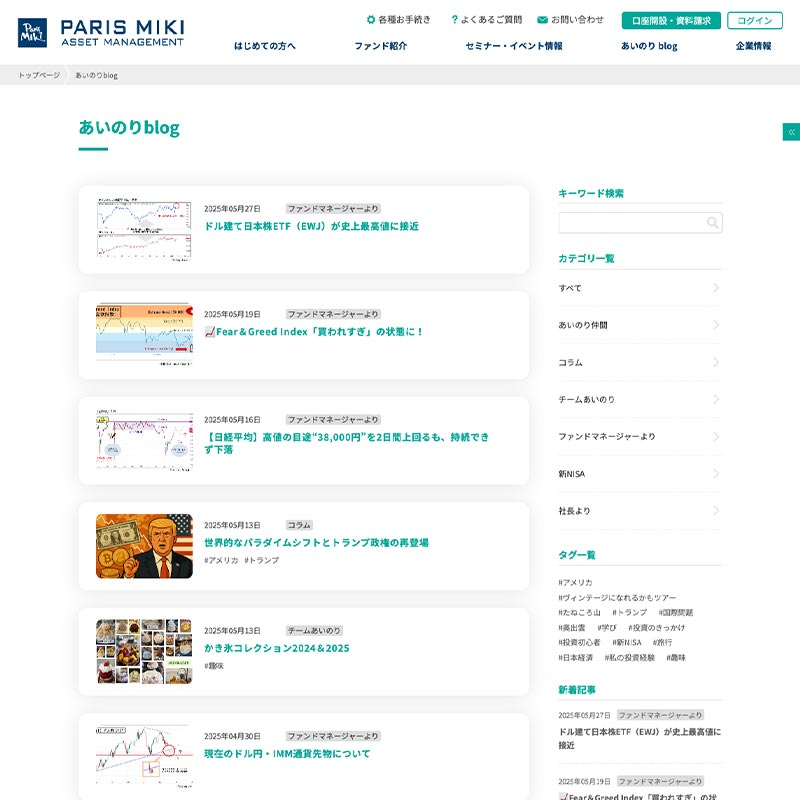The width and height of the screenshot is (800, 800).
Task: Open ファンド紹介 menu
Action: (x=381, y=46)
